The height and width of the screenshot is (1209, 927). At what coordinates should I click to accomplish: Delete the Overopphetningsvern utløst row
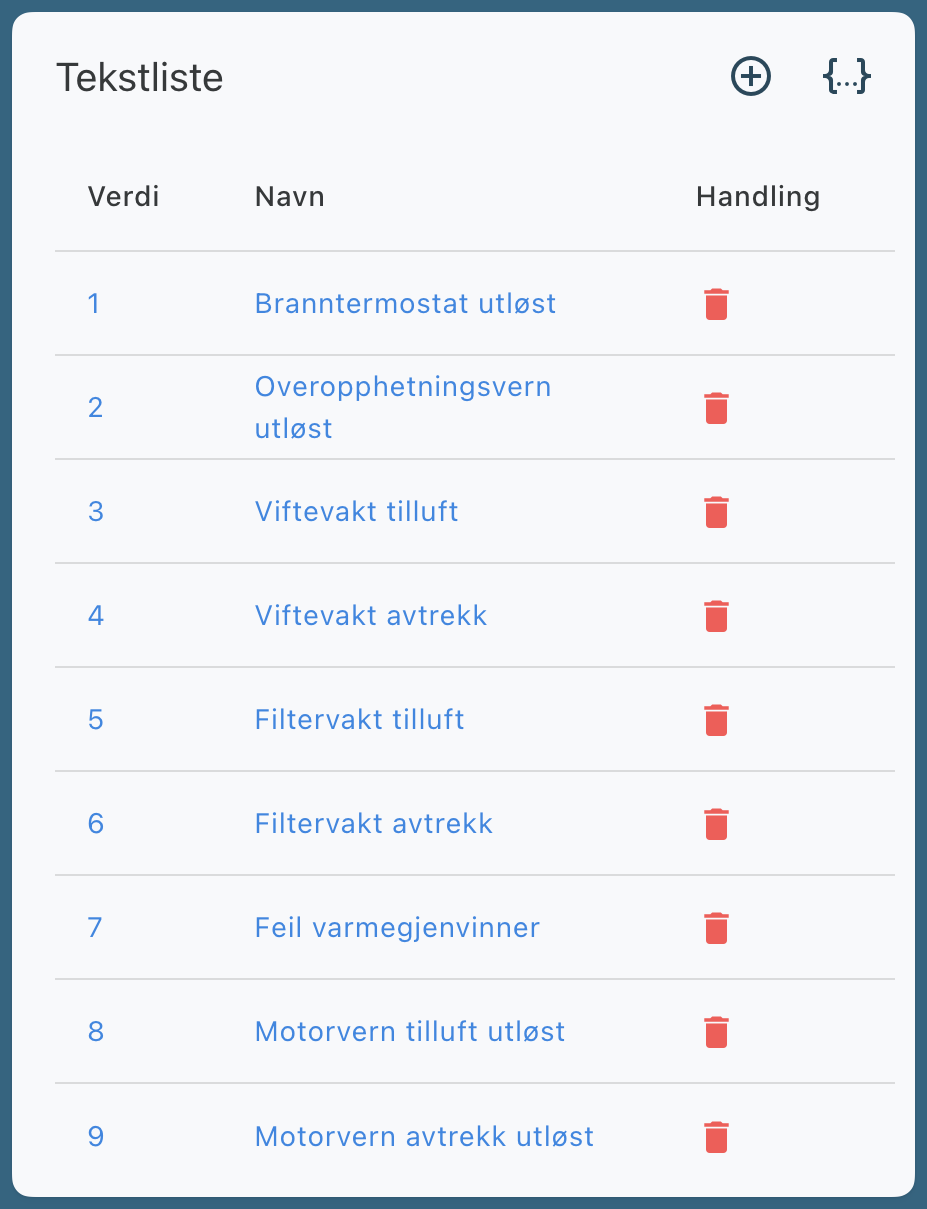point(716,408)
